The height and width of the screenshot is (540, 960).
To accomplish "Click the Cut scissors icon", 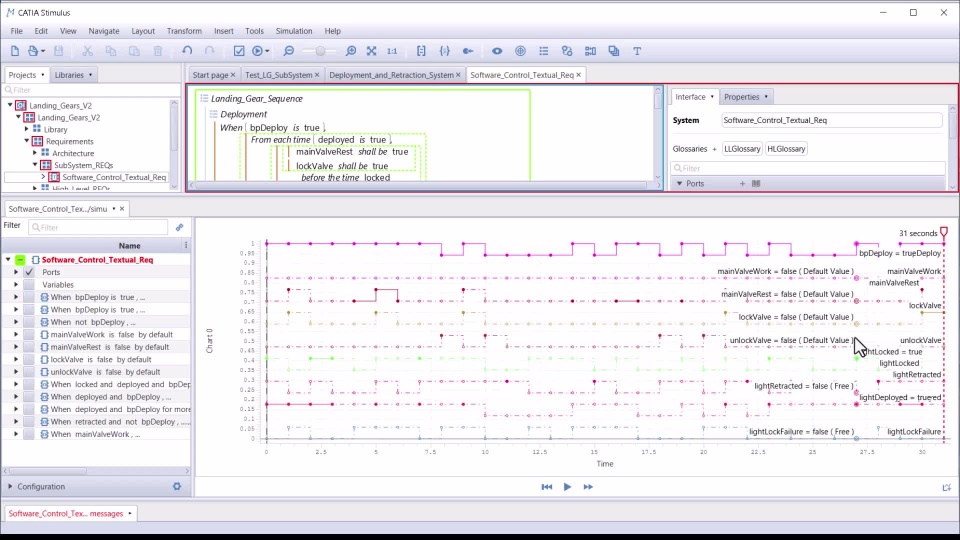I will pos(88,51).
